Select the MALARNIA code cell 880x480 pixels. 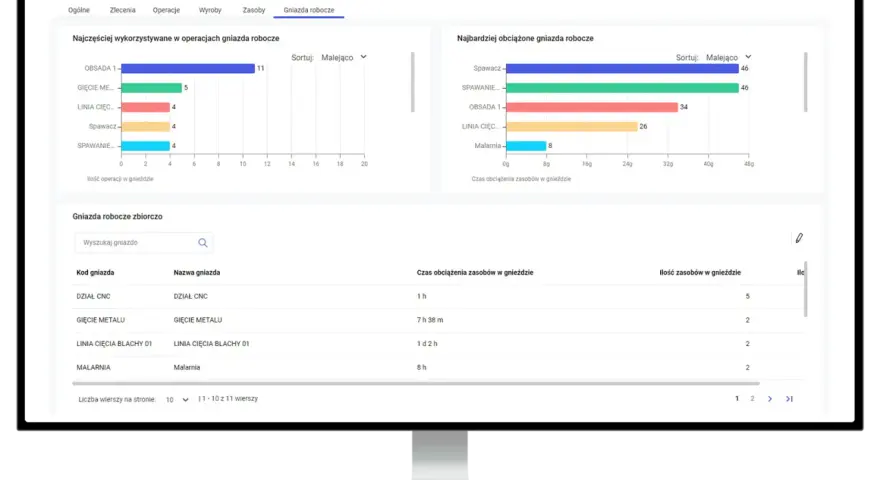tap(93, 367)
